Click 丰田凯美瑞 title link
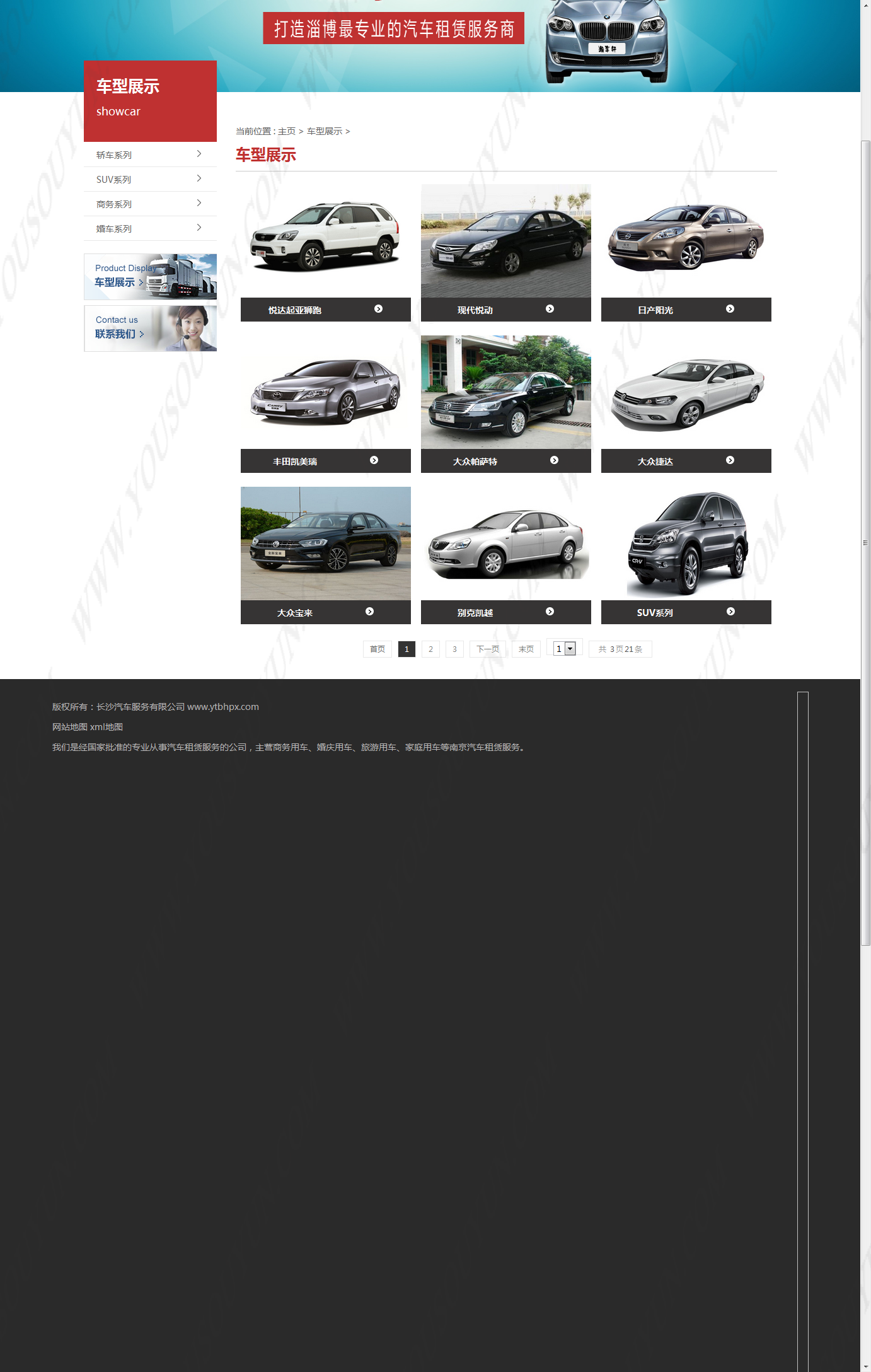This screenshot has height=1372, width=871. point(295,462)
